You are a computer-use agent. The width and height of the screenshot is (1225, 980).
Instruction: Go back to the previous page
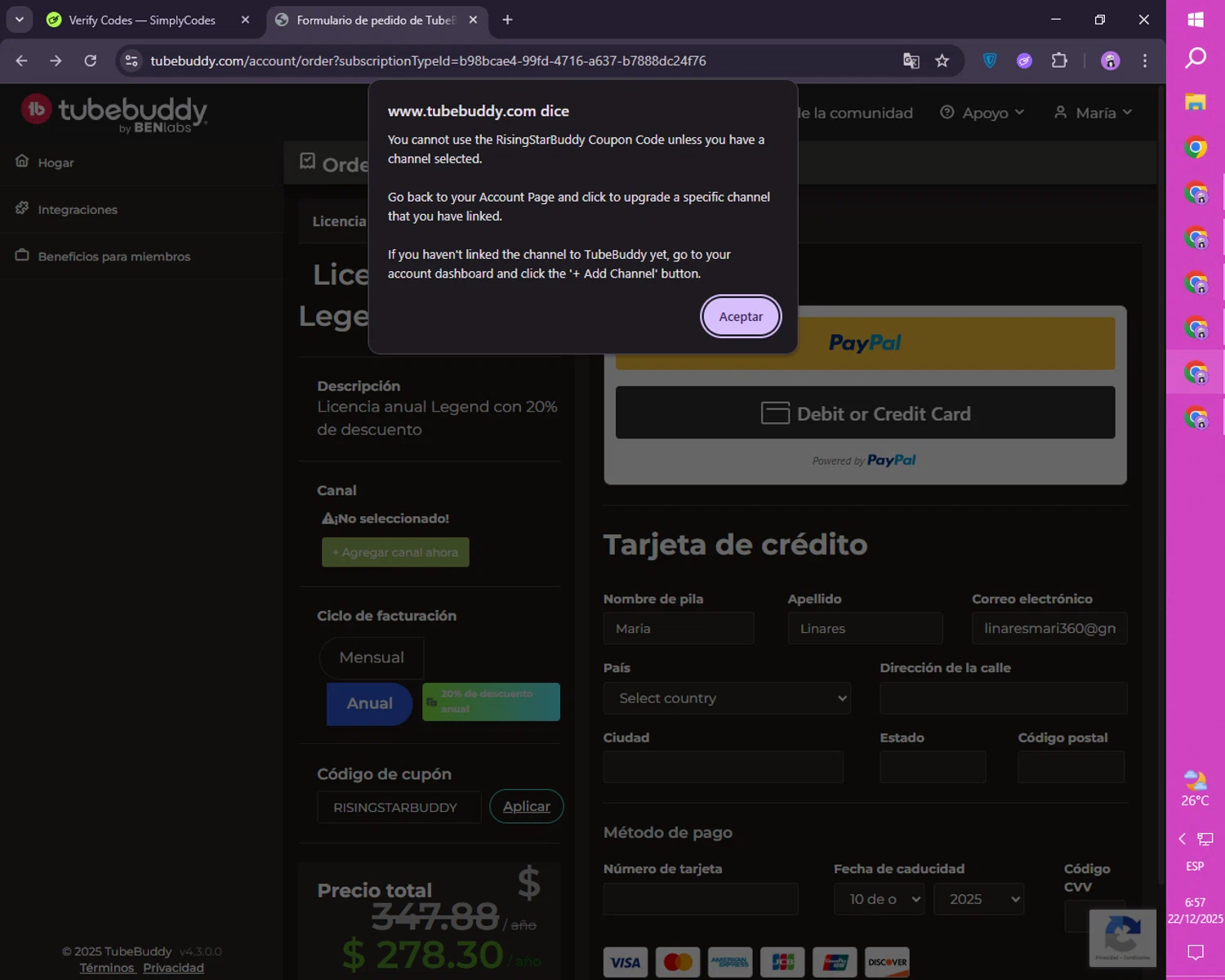(x=22, y=60)
